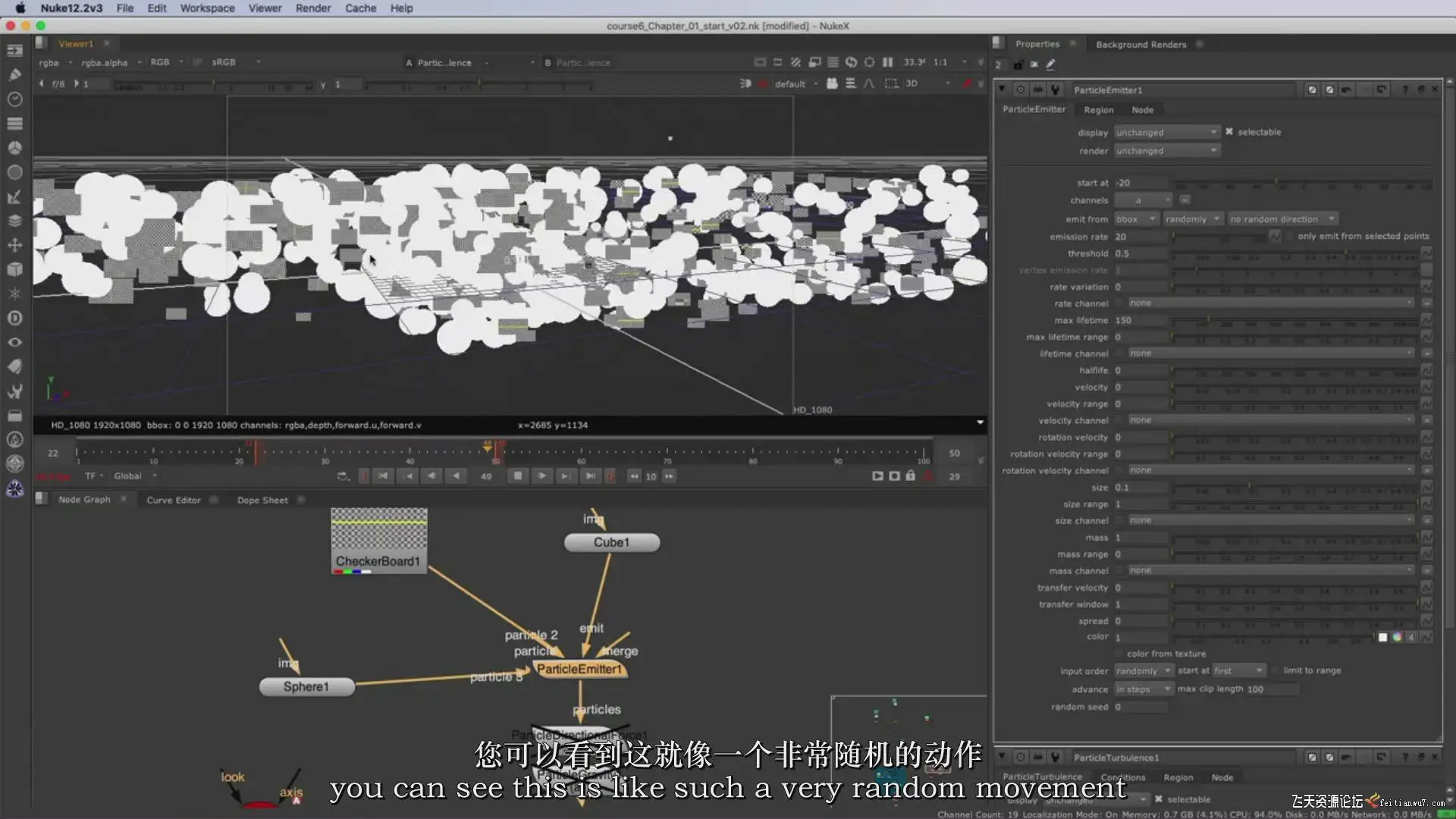Open the display dropdown set to unchanged
Image resolution: width=1456 pixels, height=819 pixels.
(x=1166, y=133)
